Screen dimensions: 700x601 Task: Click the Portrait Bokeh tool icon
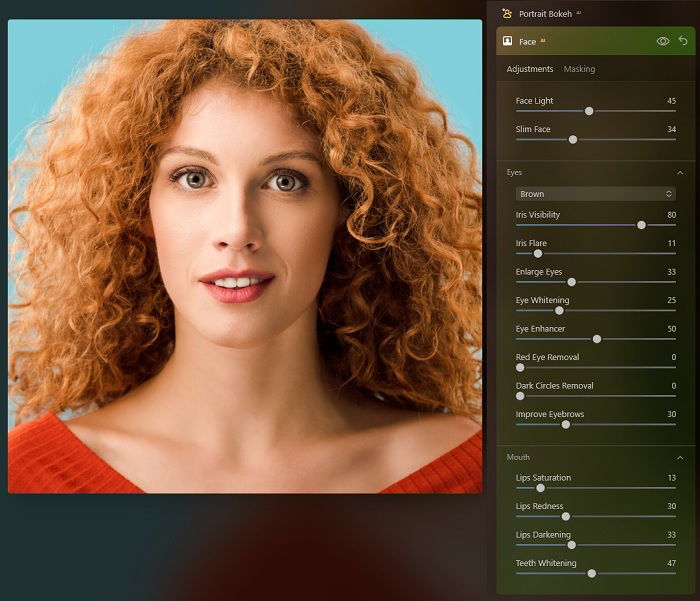(x=507, y=13)
